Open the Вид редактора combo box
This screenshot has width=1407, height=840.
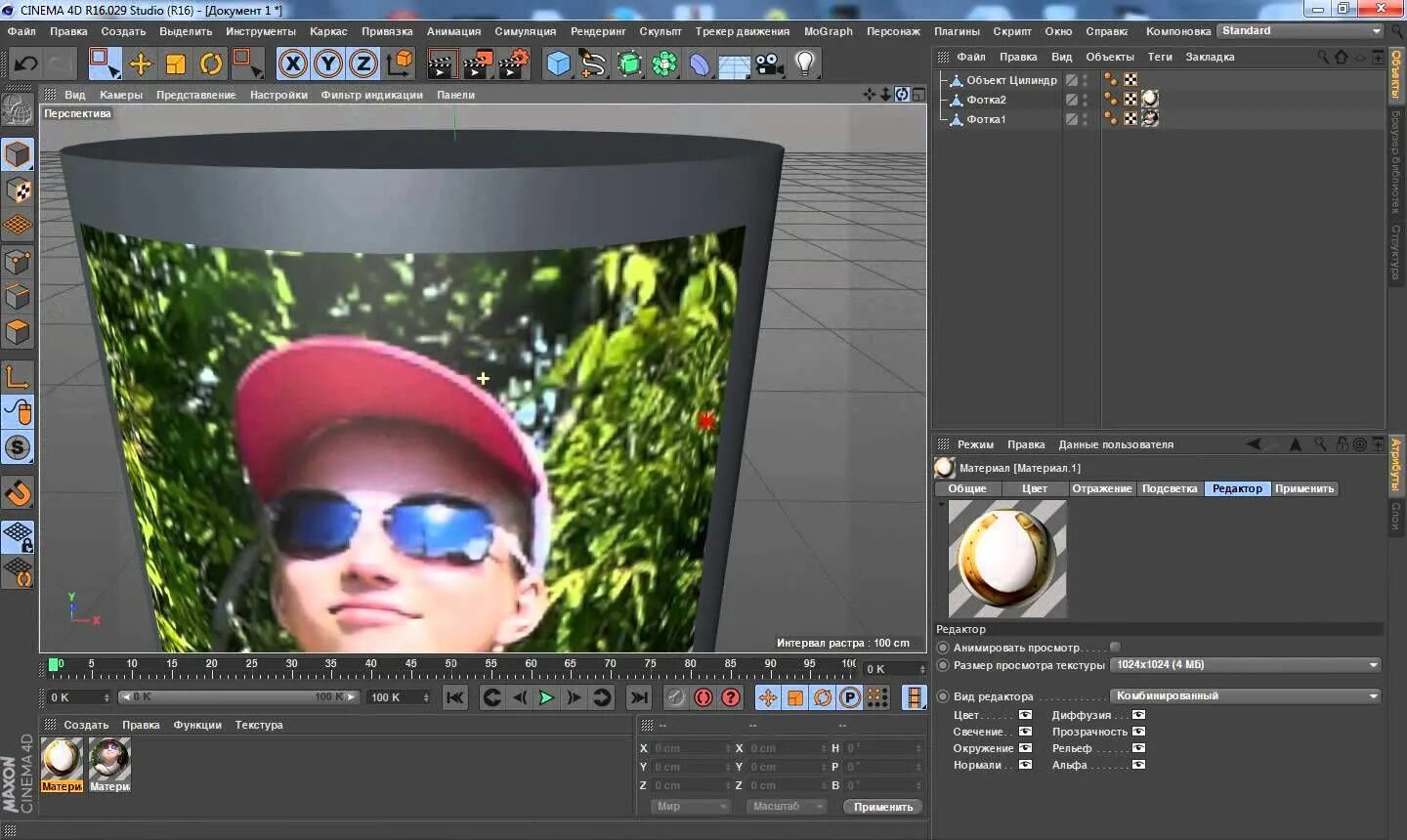pyautogui.click(x=1245, y=695)
